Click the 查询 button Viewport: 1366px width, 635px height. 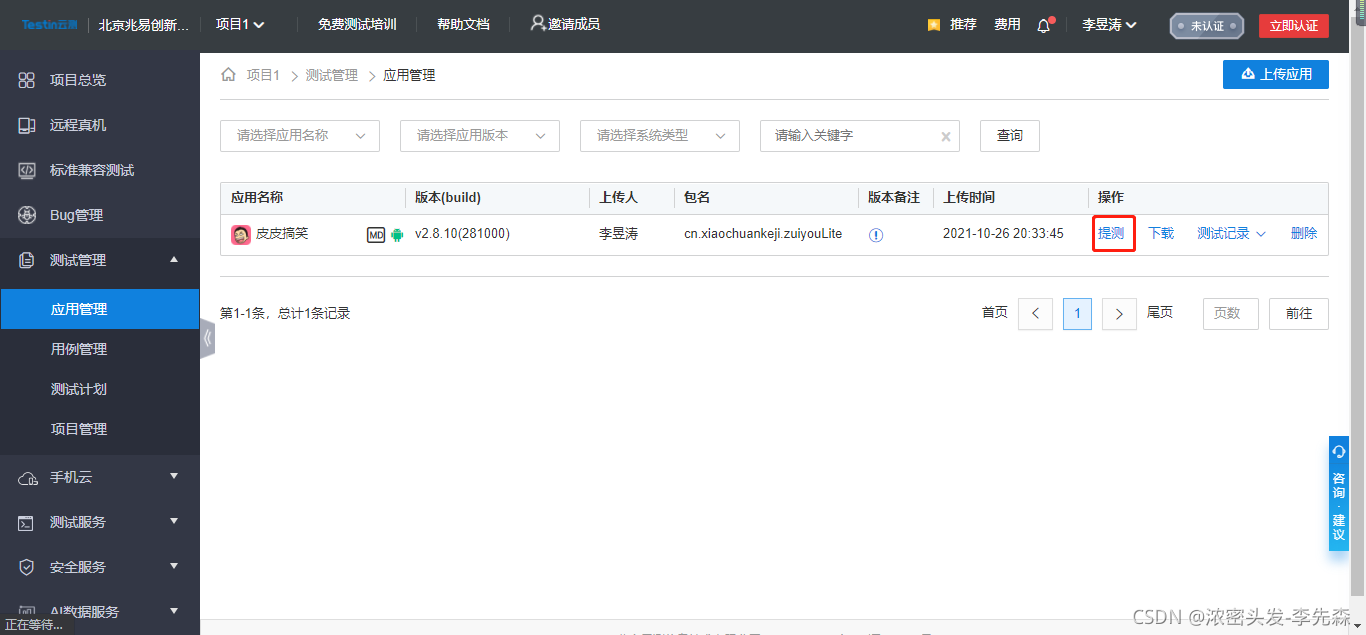coord(1010,136)
